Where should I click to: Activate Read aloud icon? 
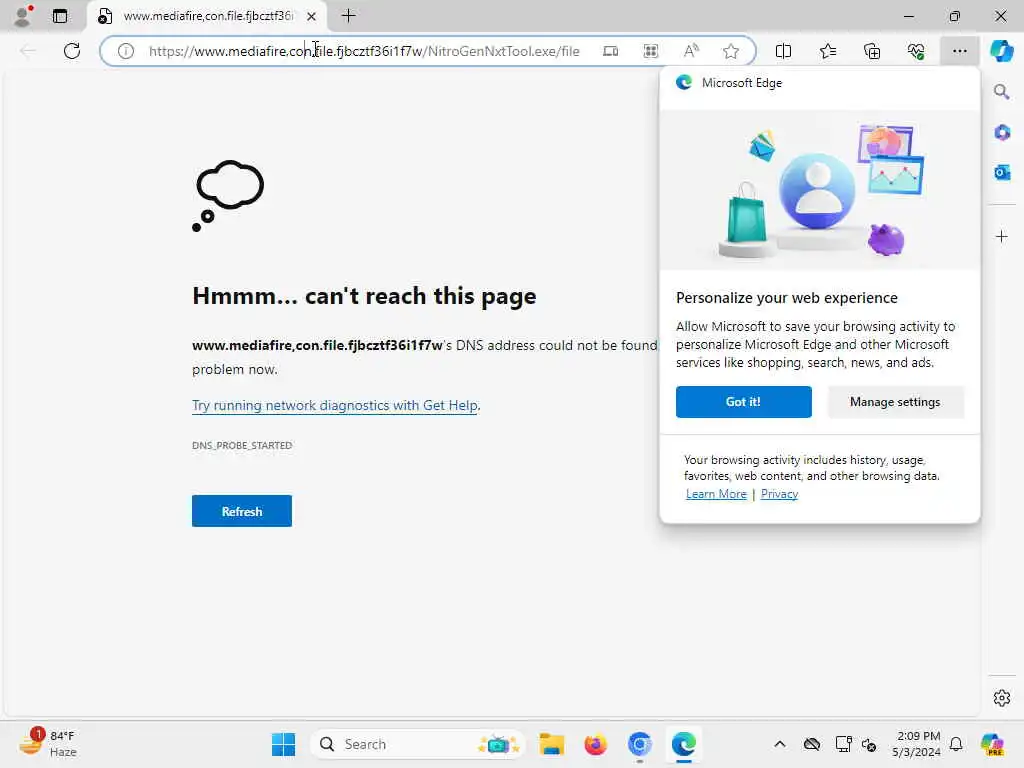click(691, 51)
